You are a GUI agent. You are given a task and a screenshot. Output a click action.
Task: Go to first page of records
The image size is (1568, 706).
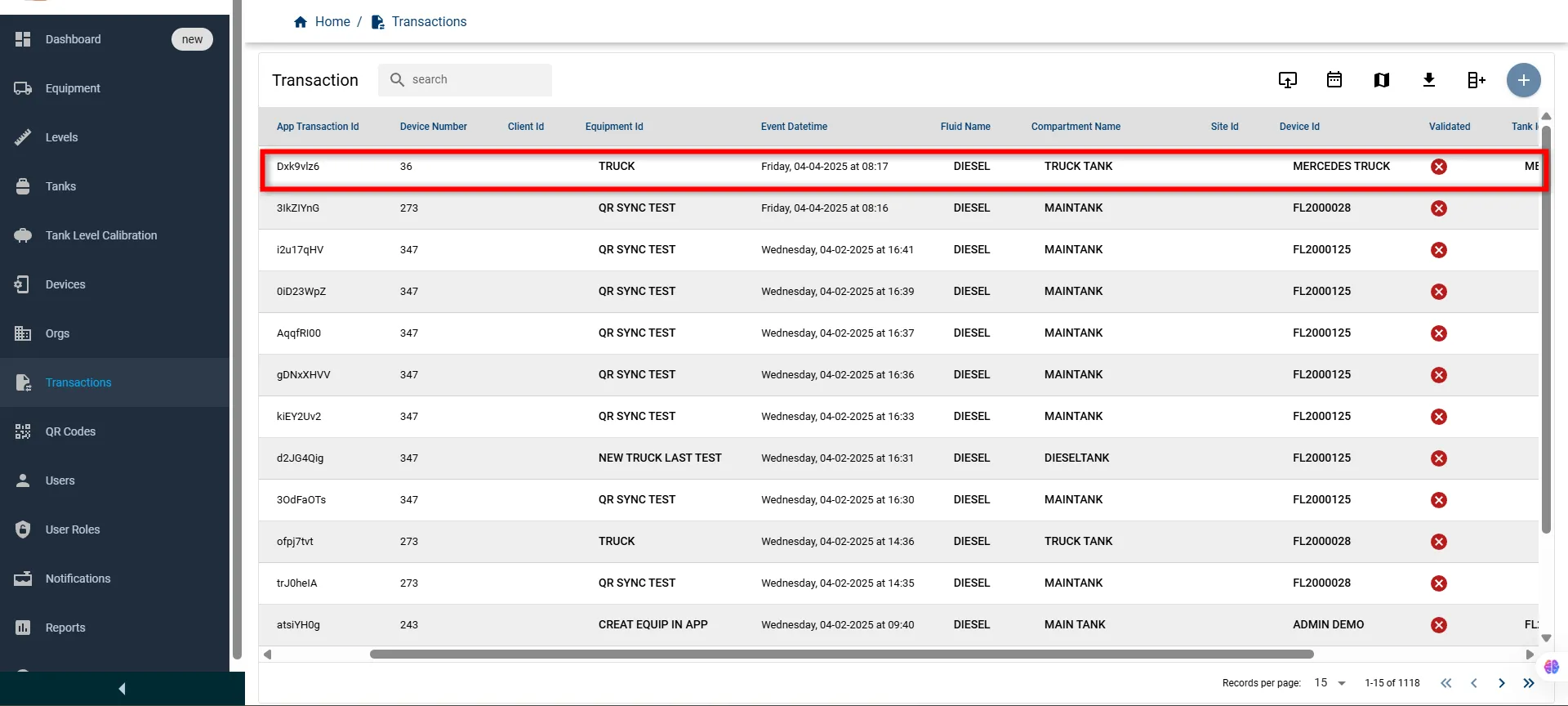pyautogui.click(x=1446, y=683)
